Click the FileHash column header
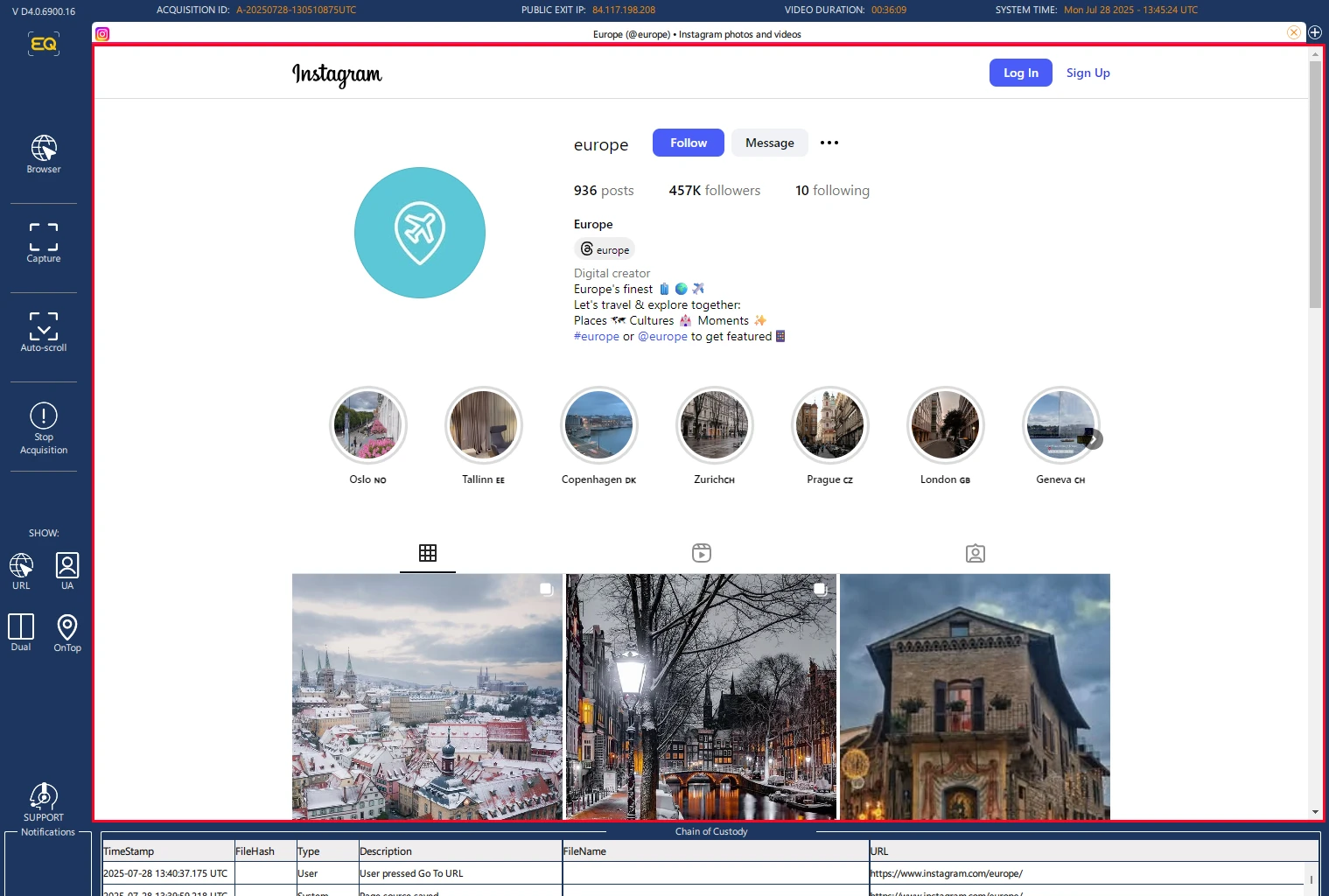The height and width of the screenshot is (896, 1329). click(264, 851)
